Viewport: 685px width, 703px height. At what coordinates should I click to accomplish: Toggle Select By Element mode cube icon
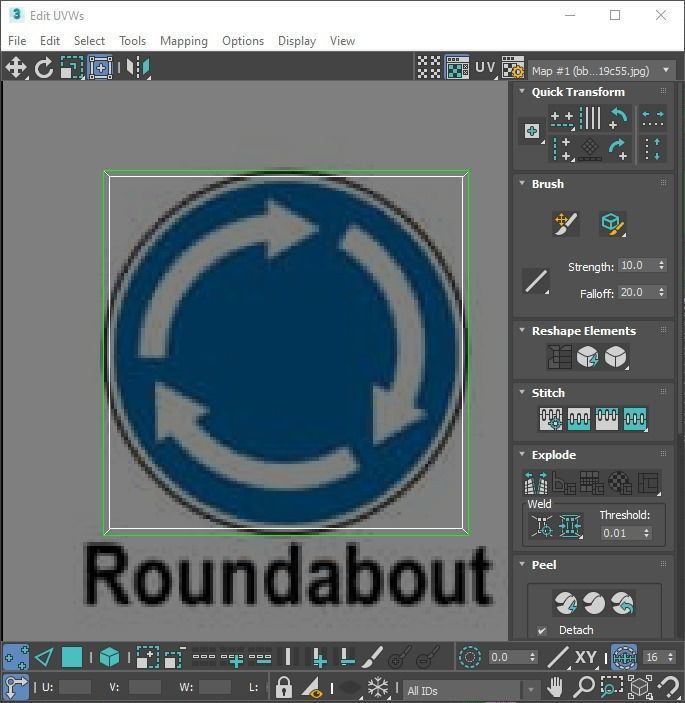point(109,657)
